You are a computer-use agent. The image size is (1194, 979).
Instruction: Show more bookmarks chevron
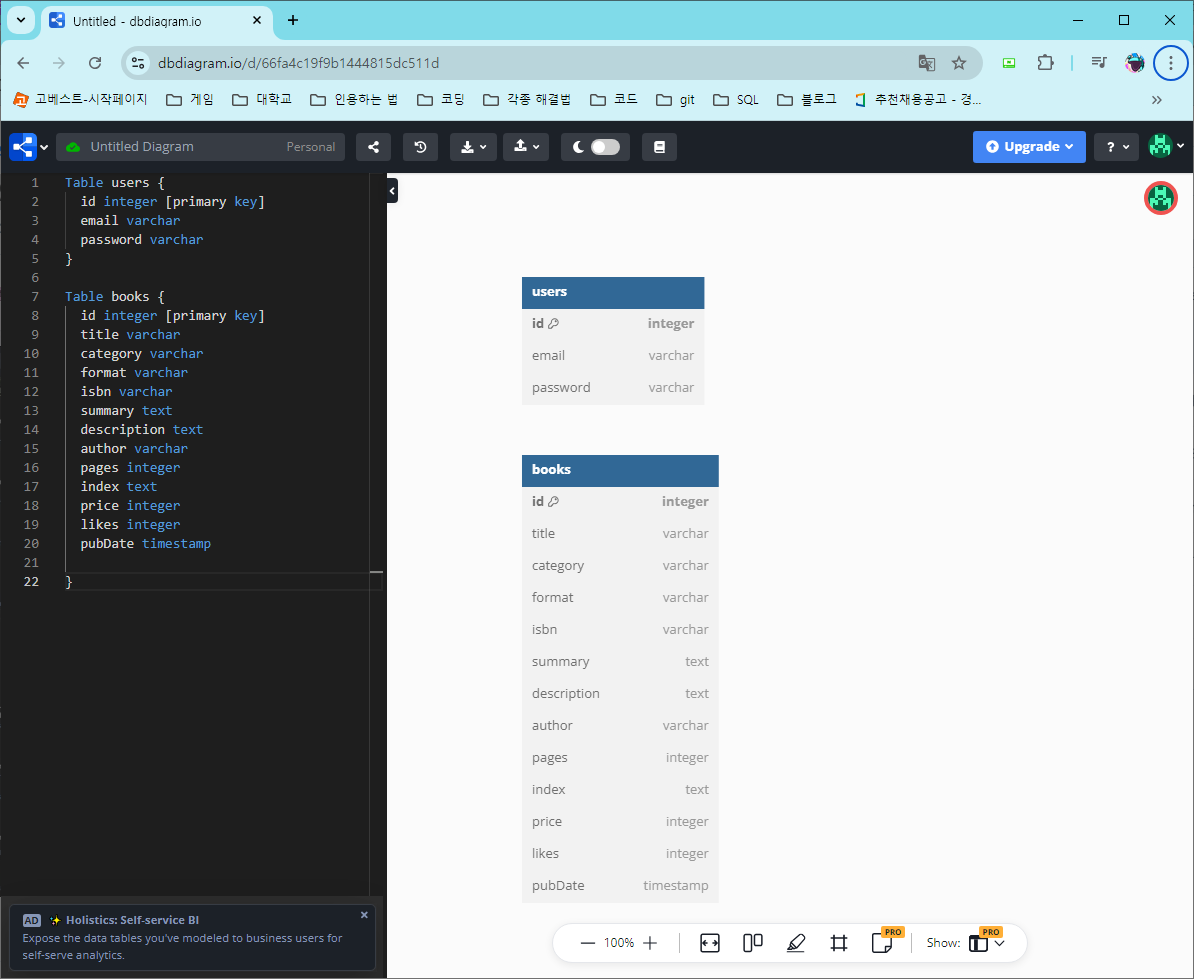pyautogui.click(x=1157, y=100)
